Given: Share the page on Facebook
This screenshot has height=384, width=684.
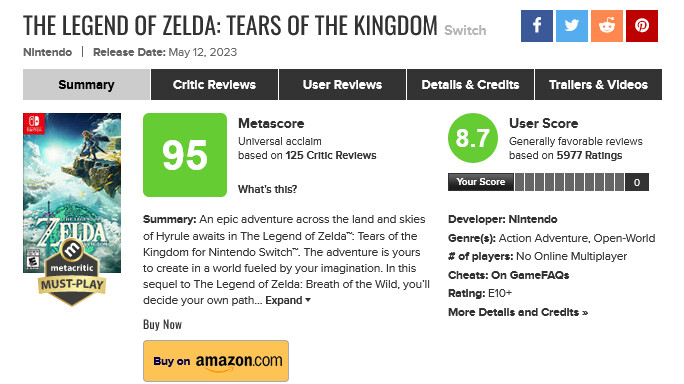Looking at the screenshot, I should click(537, 26).
